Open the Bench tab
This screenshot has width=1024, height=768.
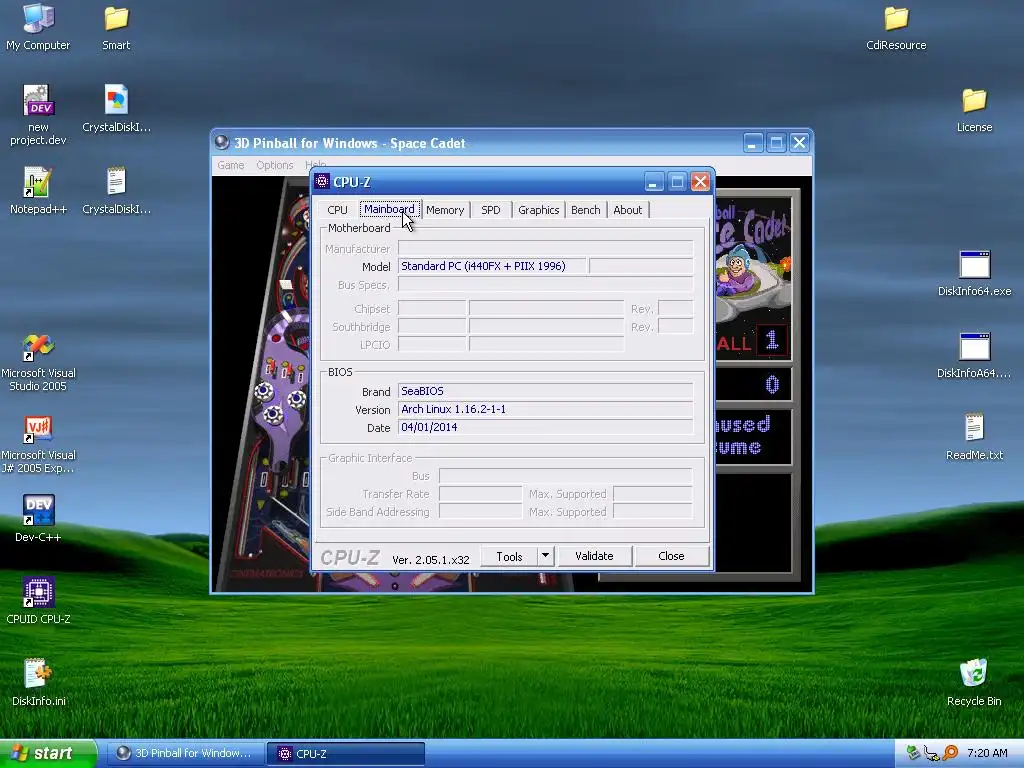tap(585, 210)
